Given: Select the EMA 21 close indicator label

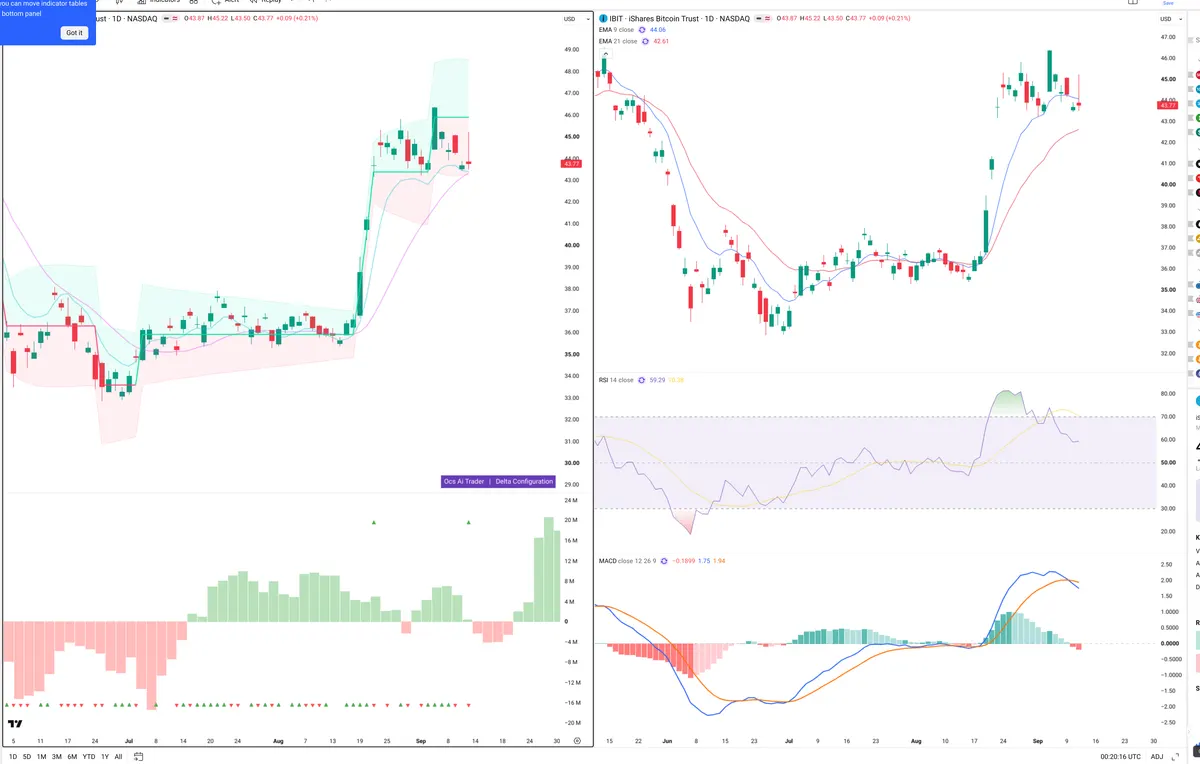Looking at the screenshot, I should (618, 41).
